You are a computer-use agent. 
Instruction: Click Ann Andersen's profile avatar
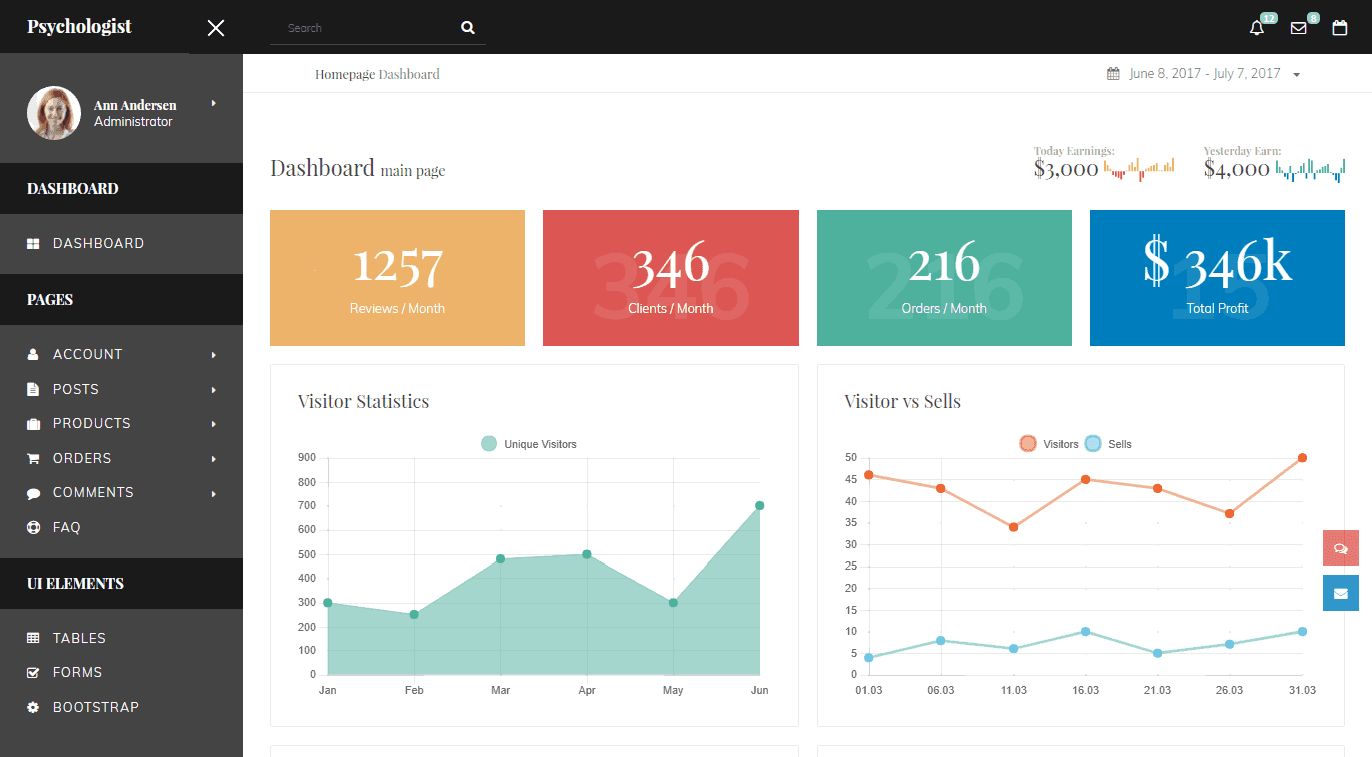(x=54, y=113)
